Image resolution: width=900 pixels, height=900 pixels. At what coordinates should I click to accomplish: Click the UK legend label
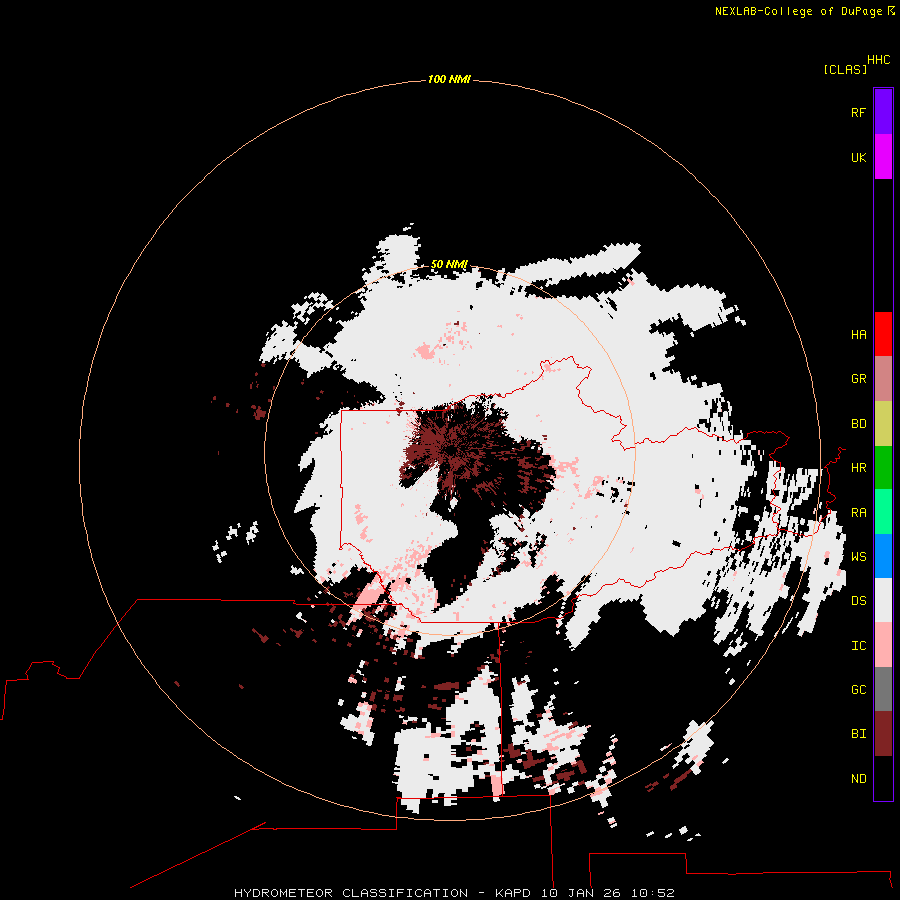click(858, 157)
